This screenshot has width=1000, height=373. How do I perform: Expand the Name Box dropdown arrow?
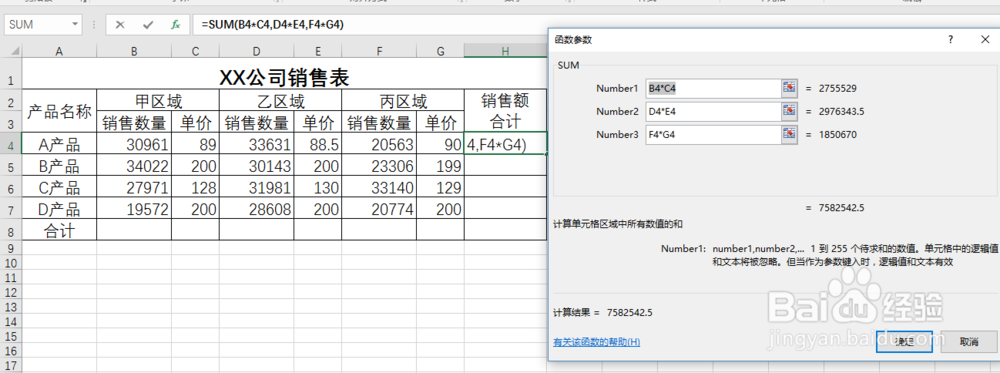[x=76, y=25]
